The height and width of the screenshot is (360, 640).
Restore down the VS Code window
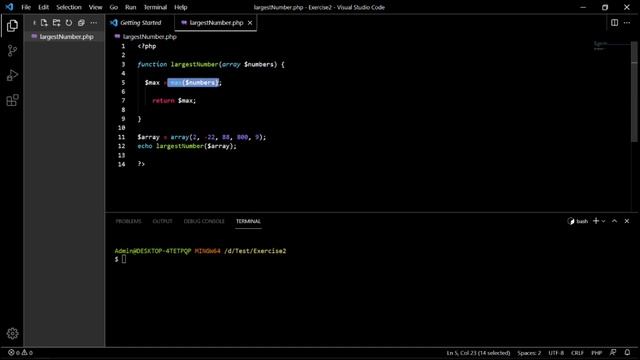click(x=605, y=7)
